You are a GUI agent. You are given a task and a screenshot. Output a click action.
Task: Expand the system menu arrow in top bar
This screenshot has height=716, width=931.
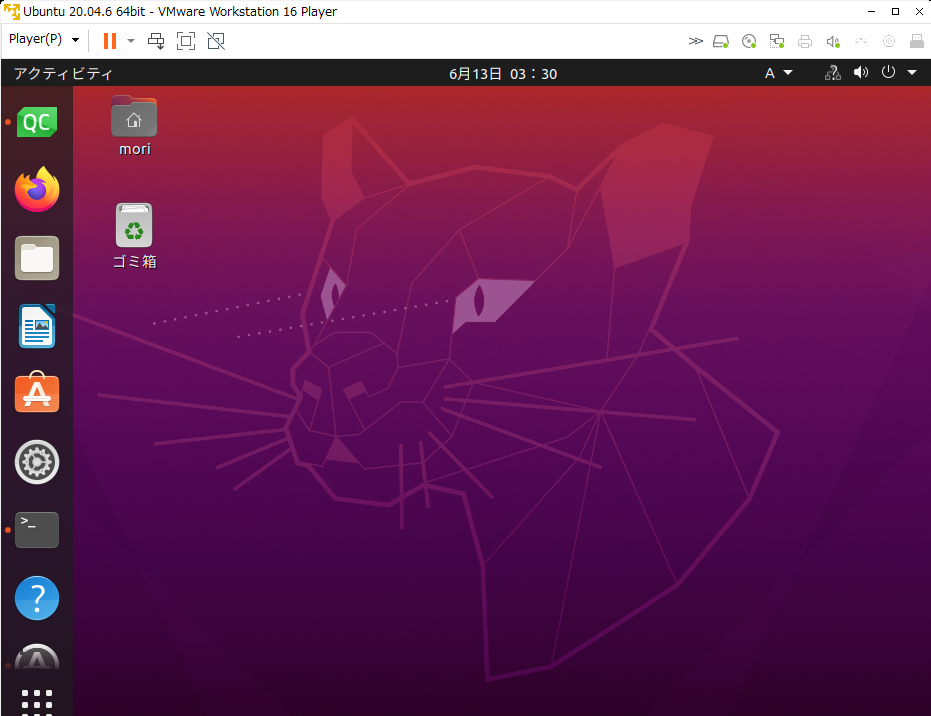[x=912, y=72]
